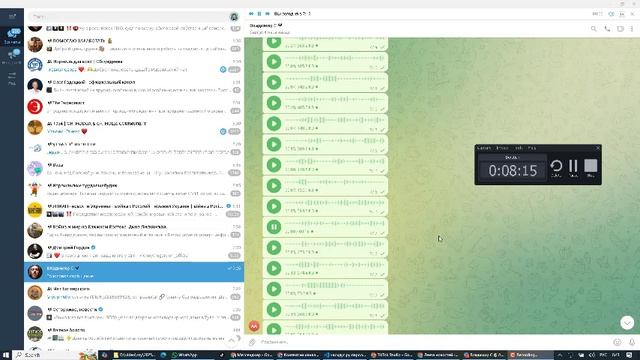Open the taskbar clock
The image size is (640, 360).
click(616, 355)
